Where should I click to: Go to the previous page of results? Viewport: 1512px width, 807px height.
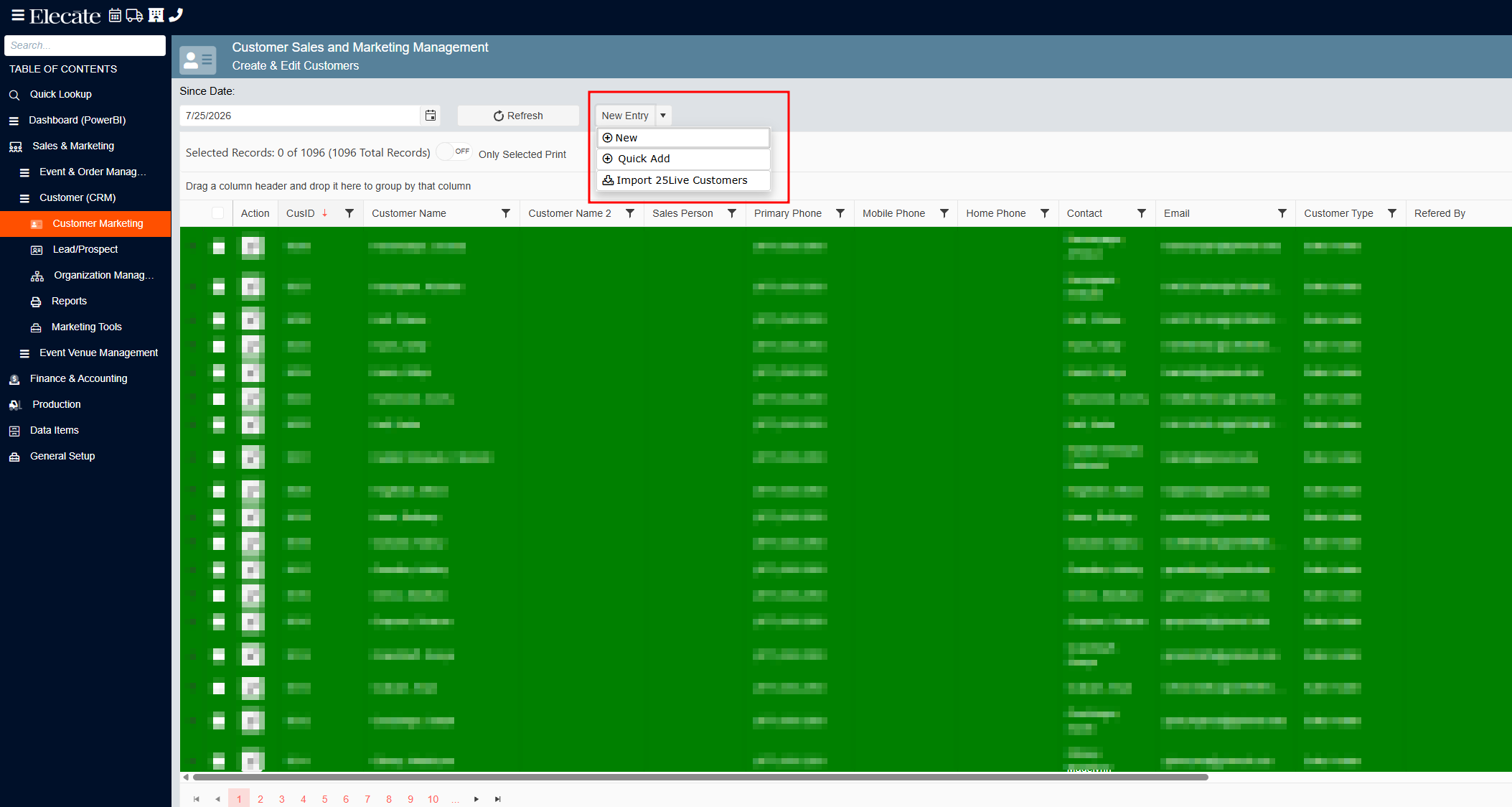[217, 799]
